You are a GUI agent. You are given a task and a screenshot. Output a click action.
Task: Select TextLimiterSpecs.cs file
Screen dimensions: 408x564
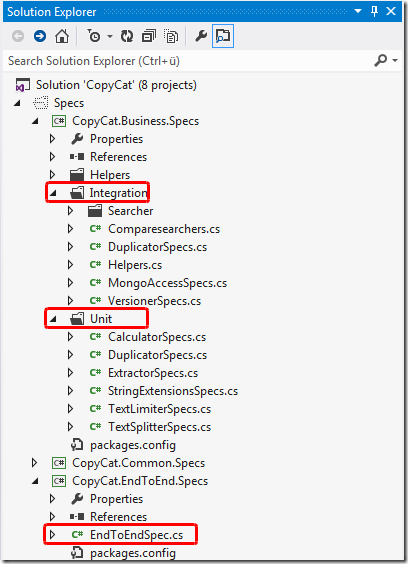point(160,409)
